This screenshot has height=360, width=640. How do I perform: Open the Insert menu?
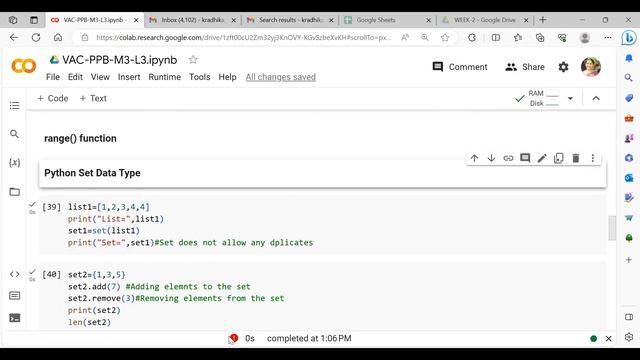click(129, 77)
